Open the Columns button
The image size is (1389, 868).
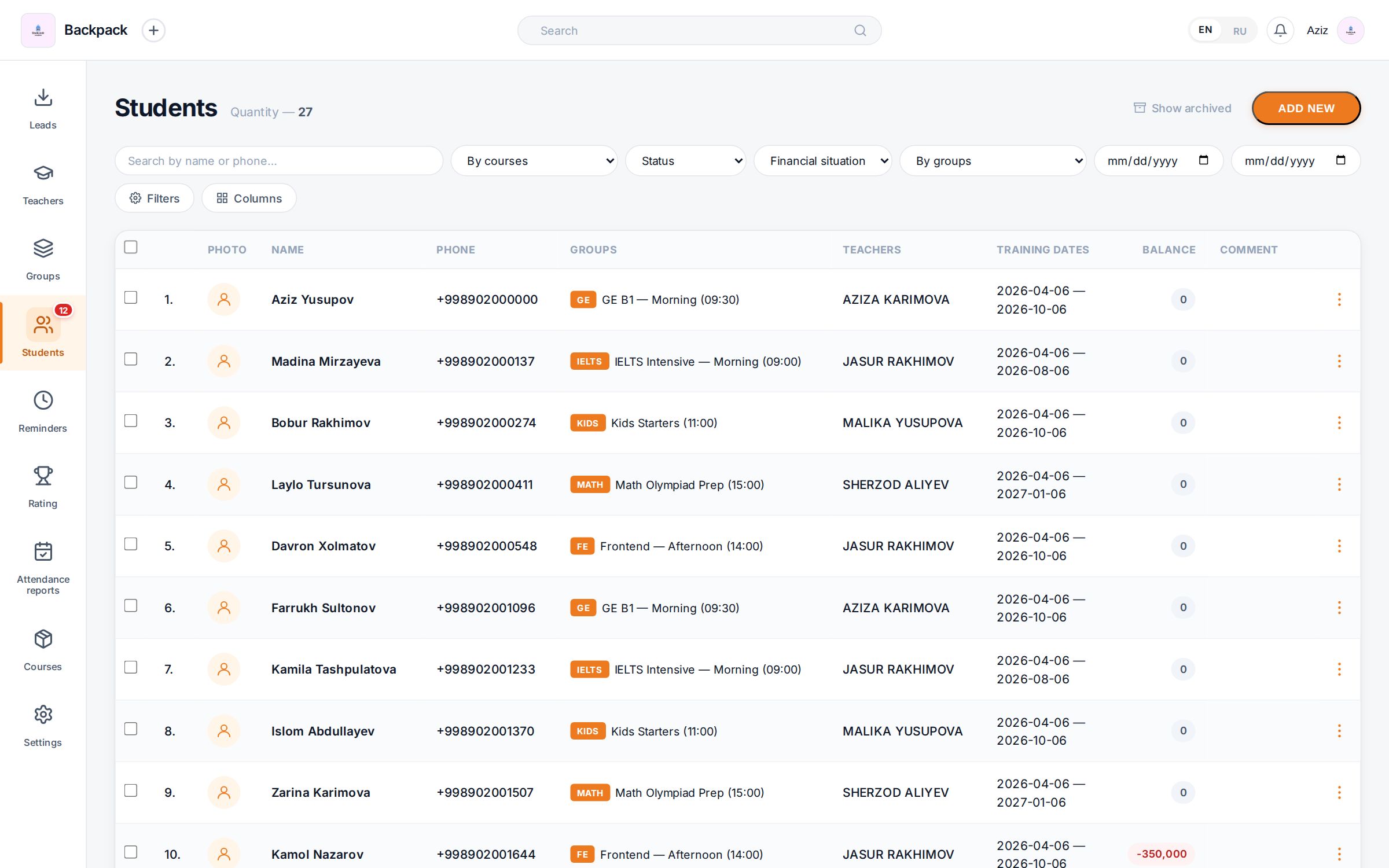coord(249,198)
